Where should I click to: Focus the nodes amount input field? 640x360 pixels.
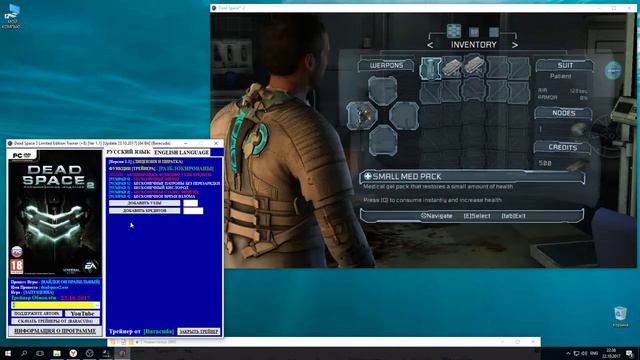(x=190, y=203)
